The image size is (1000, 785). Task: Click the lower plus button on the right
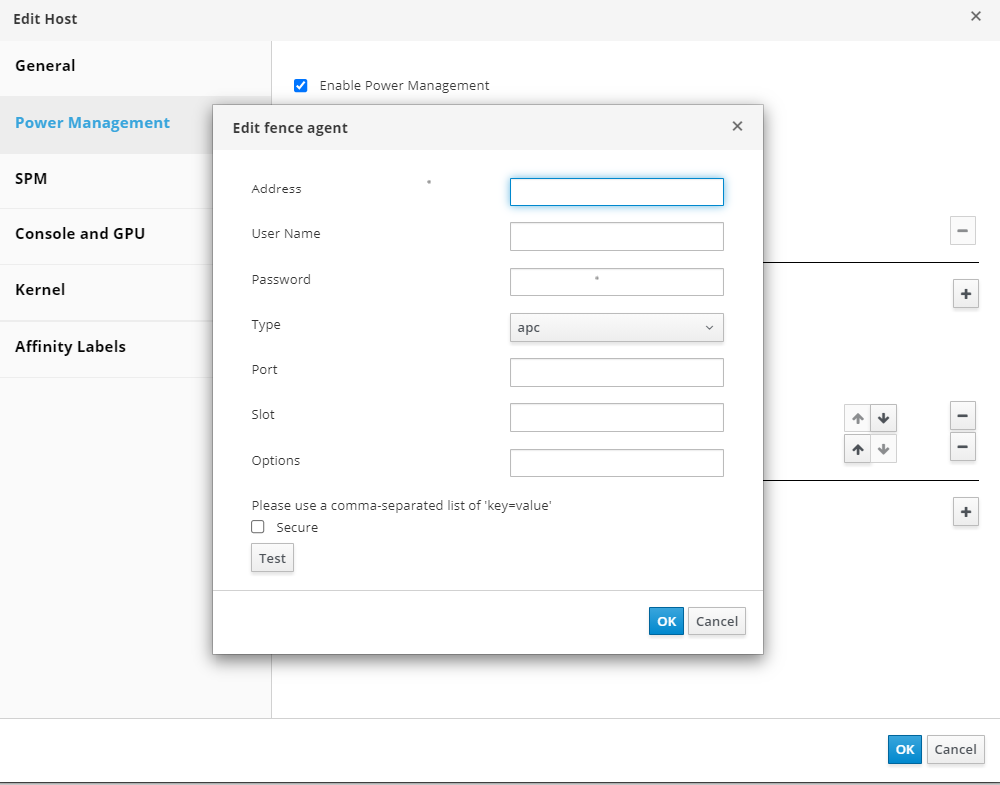(965, 512)
